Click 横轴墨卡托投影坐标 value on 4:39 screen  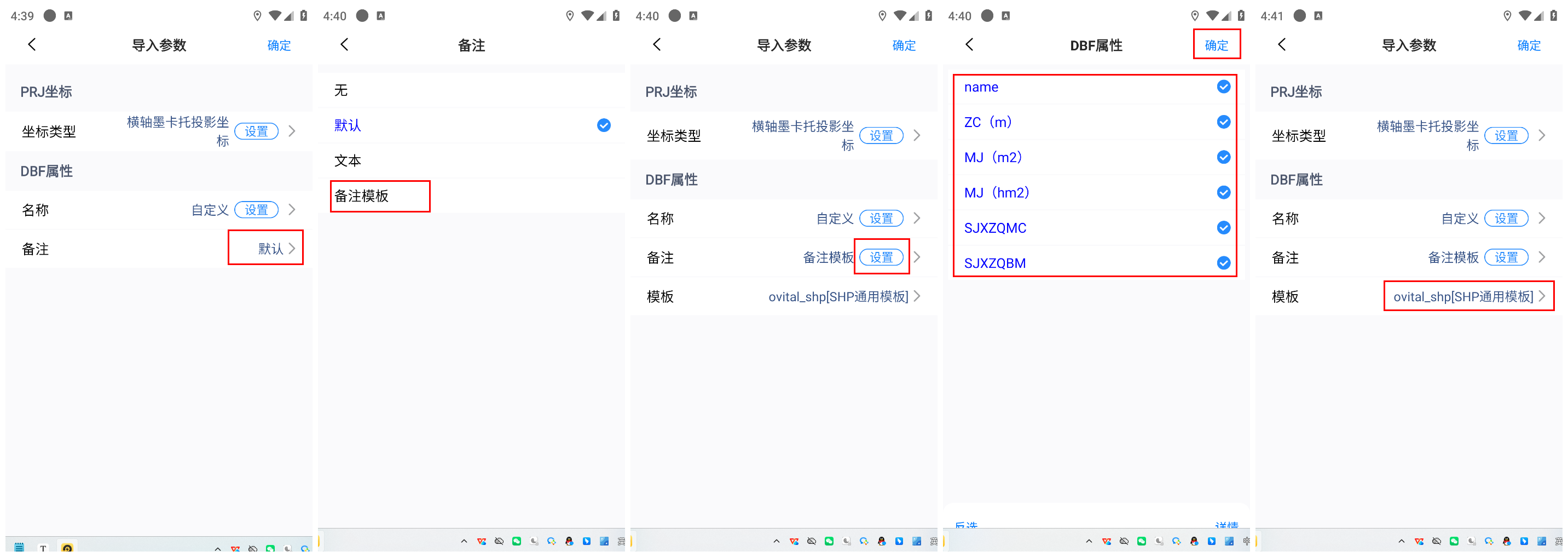[x=178, y=131]
